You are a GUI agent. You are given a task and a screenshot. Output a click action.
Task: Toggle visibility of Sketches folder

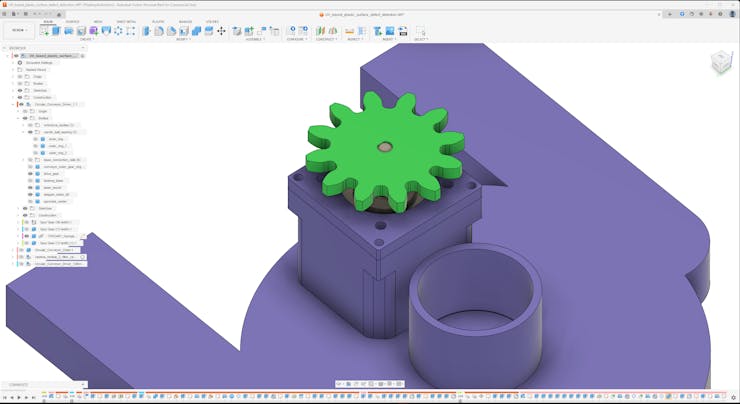[x=20, y=90]
